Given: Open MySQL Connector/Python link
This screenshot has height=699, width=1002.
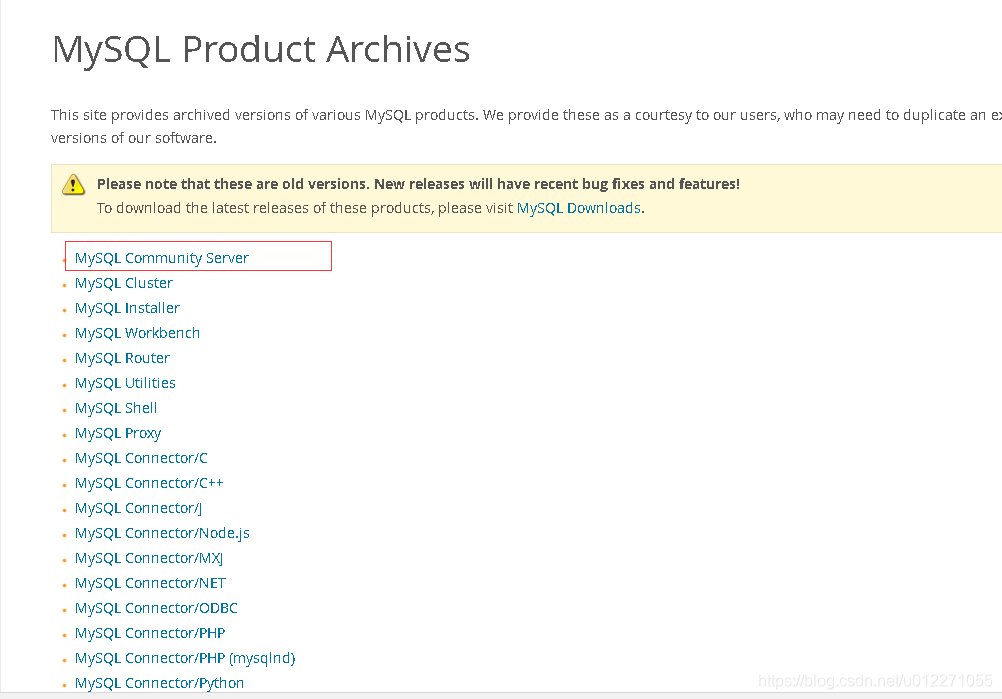Looking at the screenshot, I should coord(159,683).
